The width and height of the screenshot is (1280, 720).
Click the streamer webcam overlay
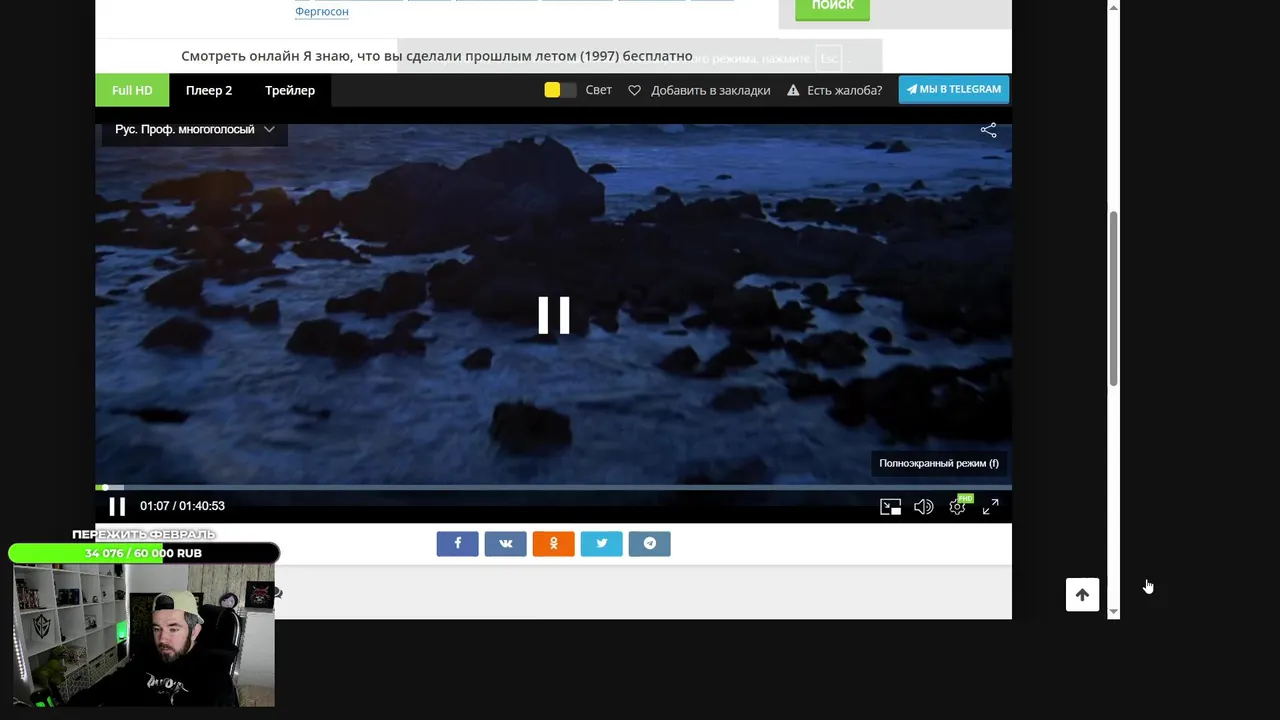[x=143, y=635]
